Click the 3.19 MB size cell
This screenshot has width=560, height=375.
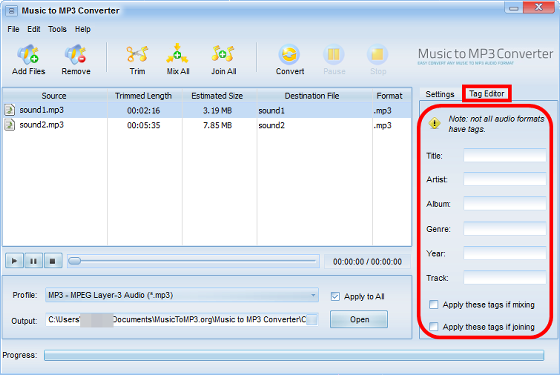(217, 111)
